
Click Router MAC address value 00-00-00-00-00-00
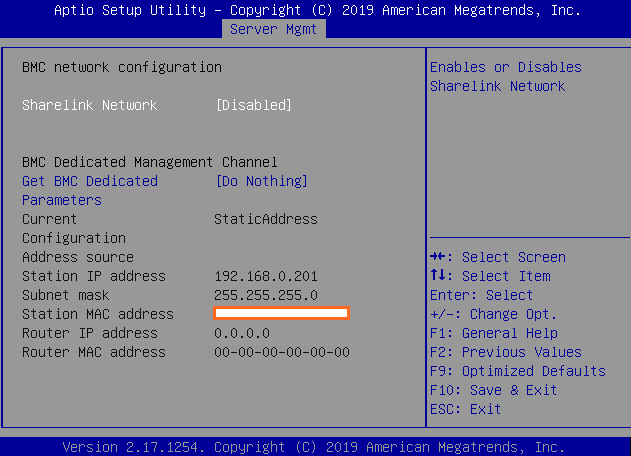click(282, 353)
